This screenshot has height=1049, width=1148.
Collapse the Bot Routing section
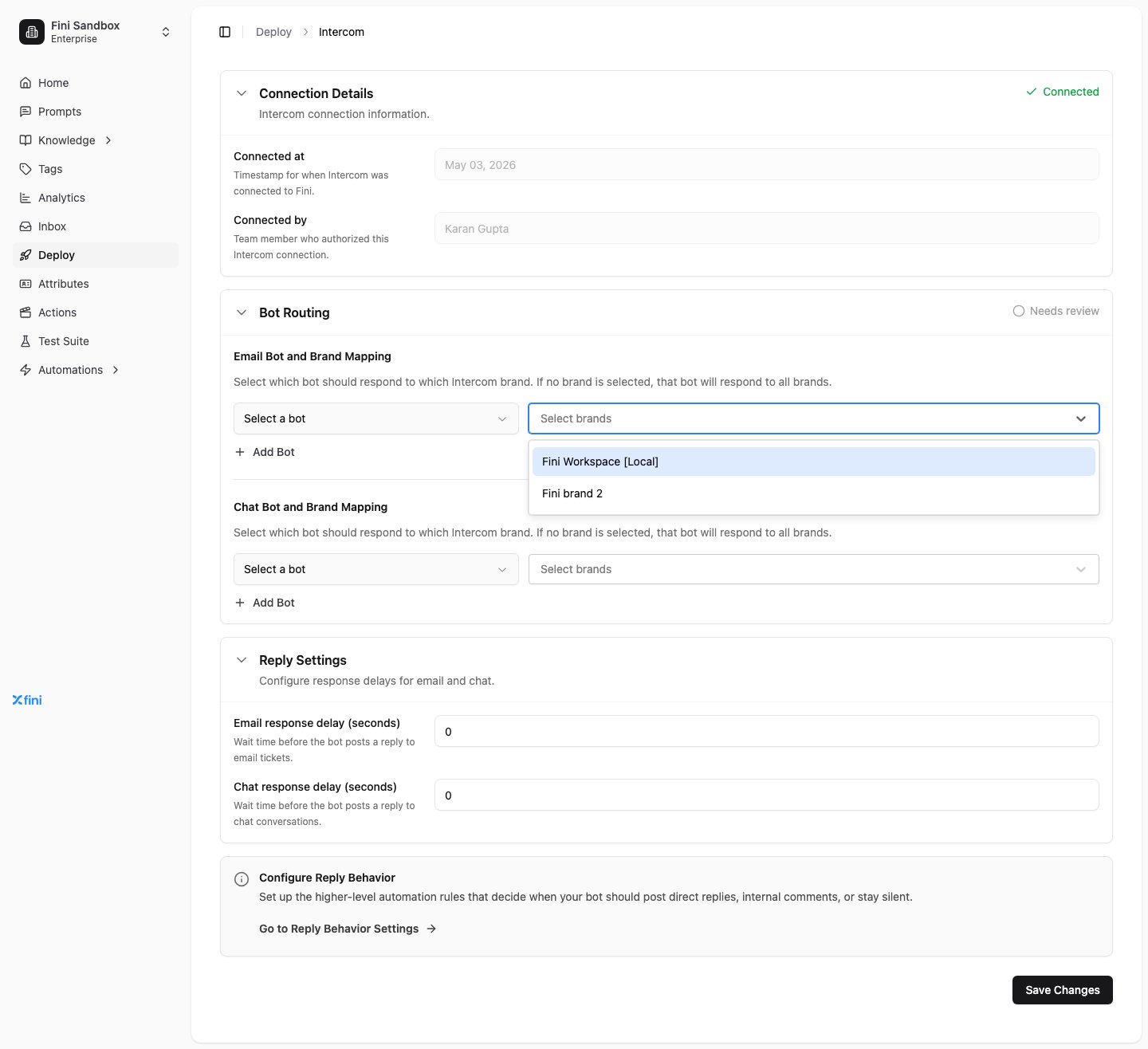click(x=242, y=312)
